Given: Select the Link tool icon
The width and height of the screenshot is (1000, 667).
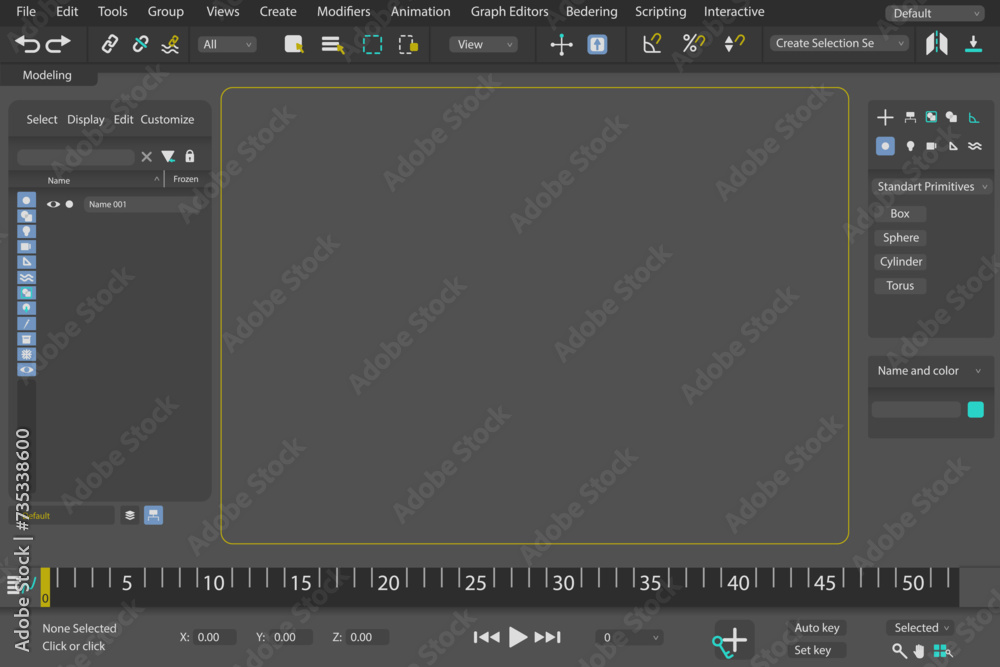Looking at the screenshot, I should [110, 44].
